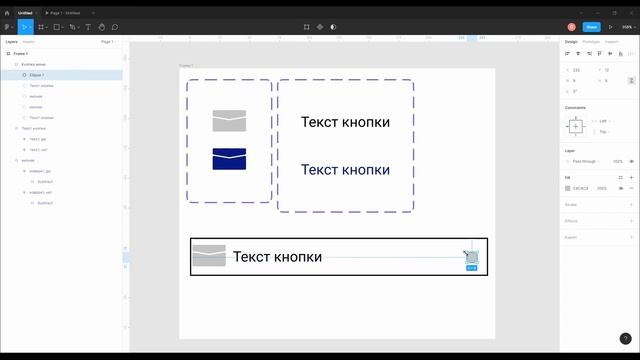The image size is (640, 360).
Task: Open the Untitled file tab
Action: click(25, 13)
